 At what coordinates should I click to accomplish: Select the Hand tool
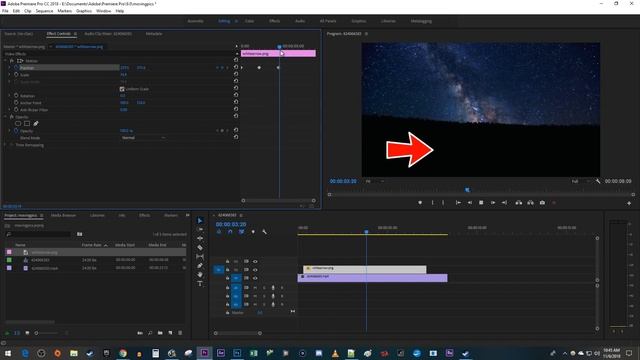tap(200, 275)
